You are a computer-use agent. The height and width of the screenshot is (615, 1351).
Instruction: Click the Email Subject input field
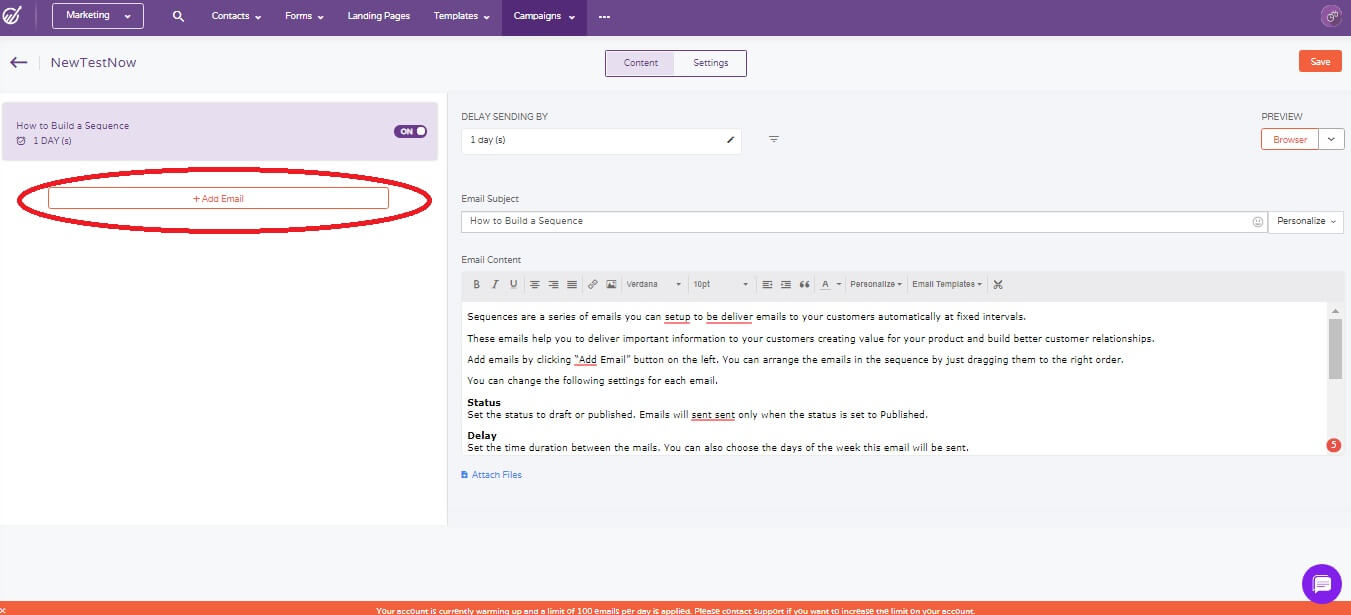click(855, 221)
